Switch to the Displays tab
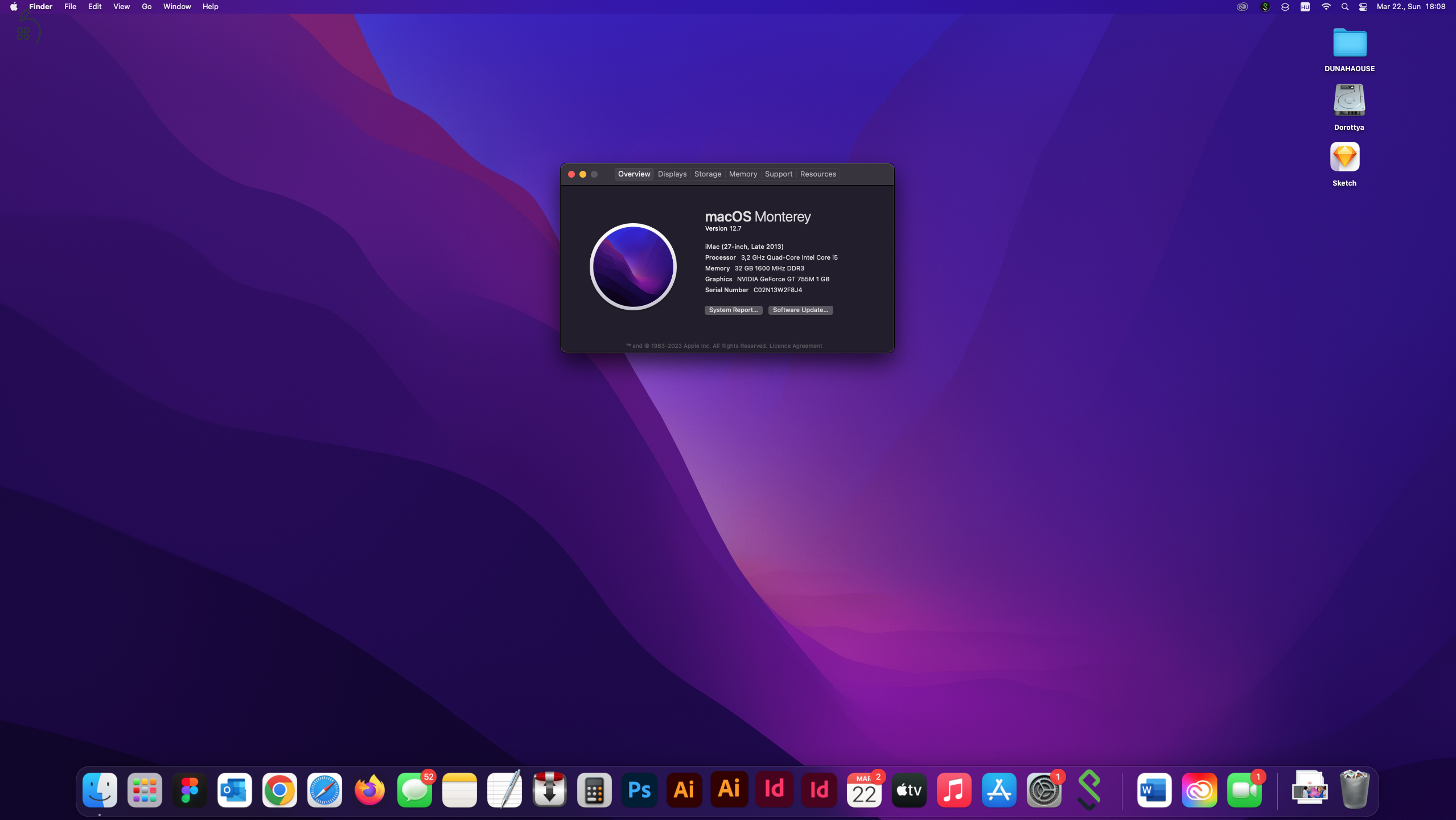The height and width of the screenshot is (820, 1456). click(672, 174)
